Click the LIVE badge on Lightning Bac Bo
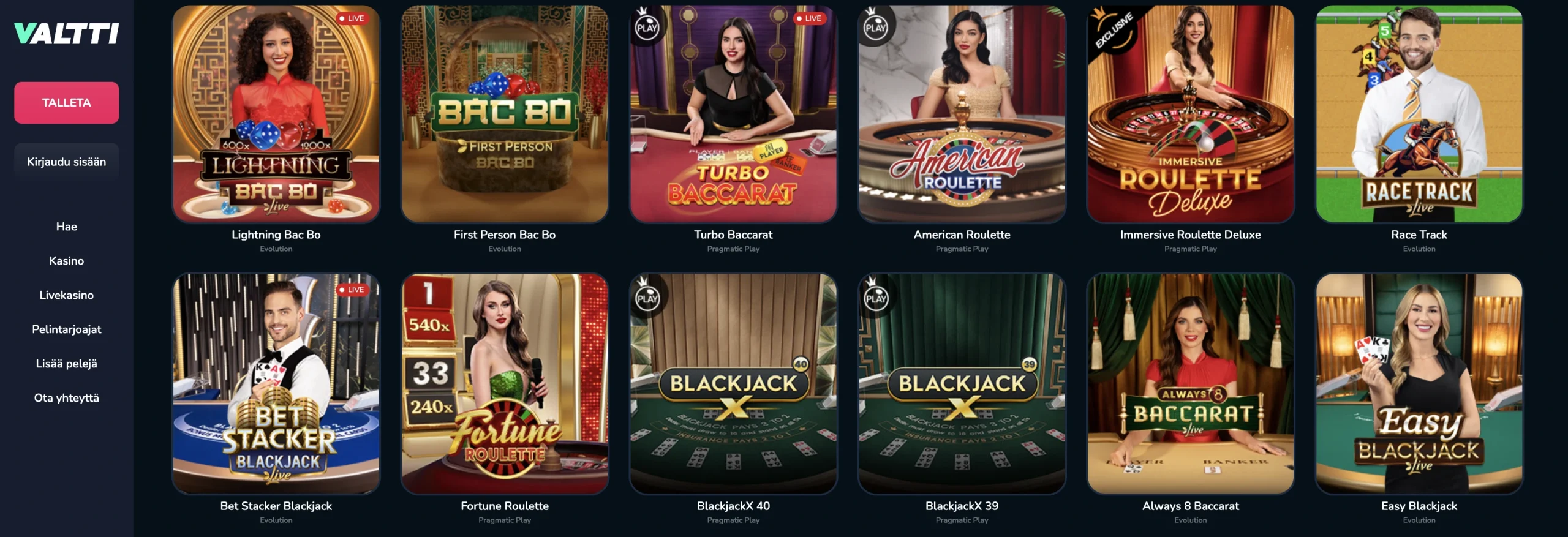The width and height of the screenshot is (1568, 537). pos(352,18)
